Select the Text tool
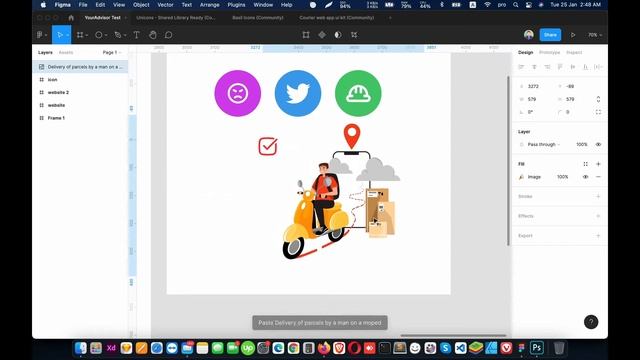The width and height of the screenshot is (640, 360). (x=136, y=35)
